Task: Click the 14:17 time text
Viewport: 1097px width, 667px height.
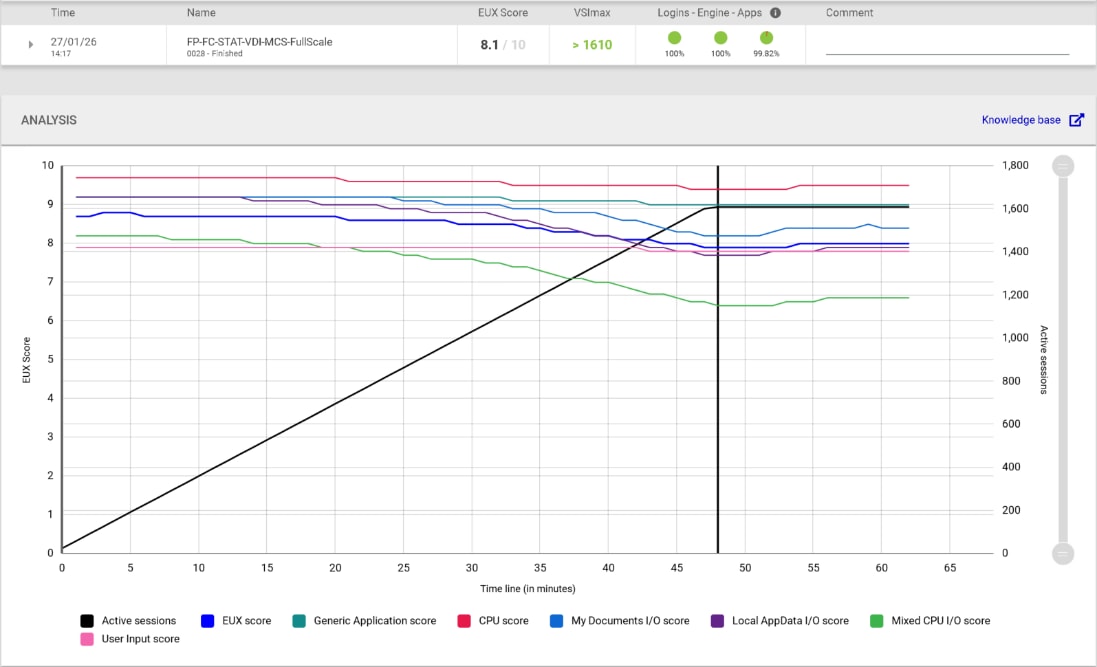Action: click(x=61, y=53)
